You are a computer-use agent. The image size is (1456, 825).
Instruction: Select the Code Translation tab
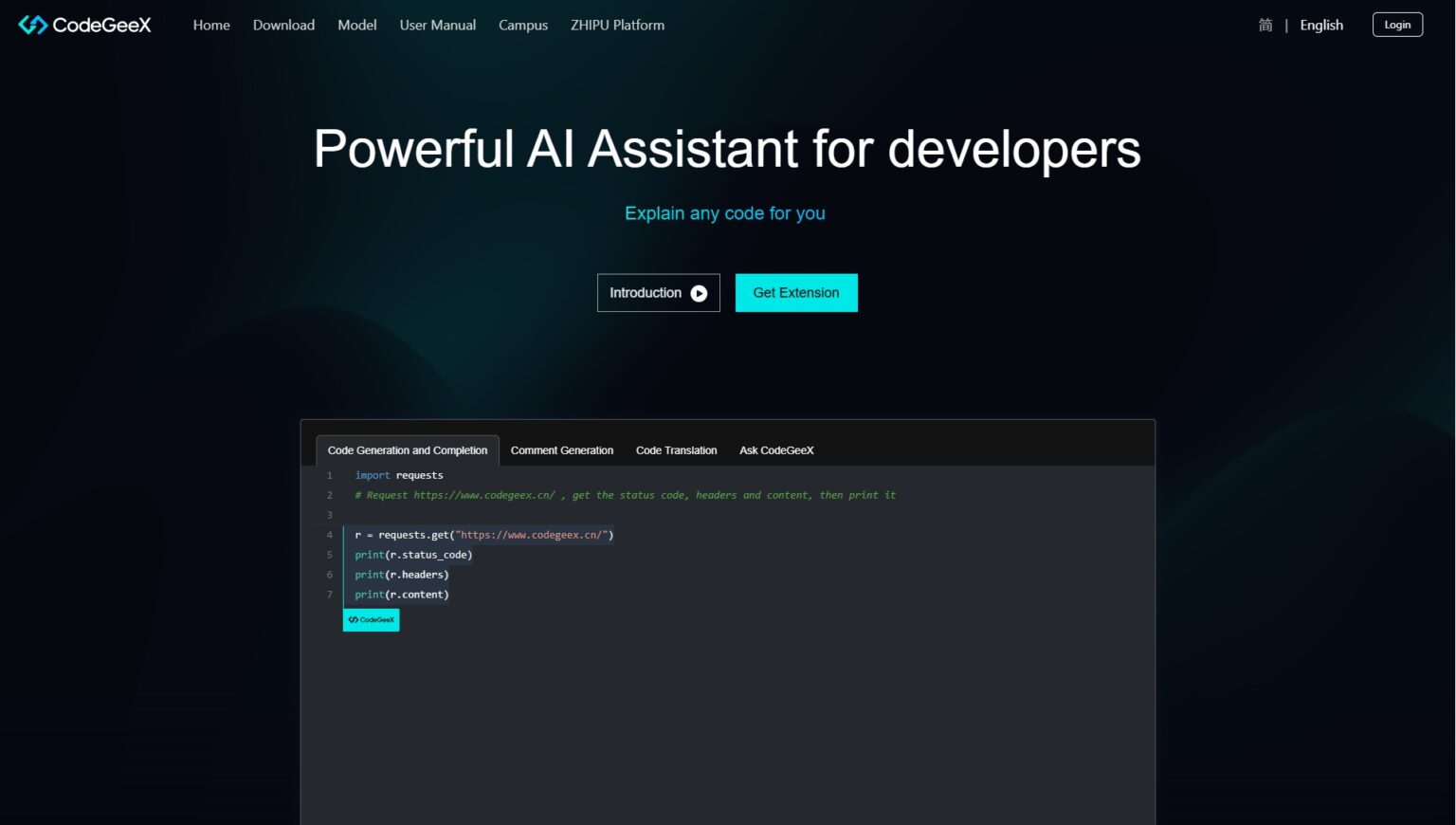pos(676,449)
